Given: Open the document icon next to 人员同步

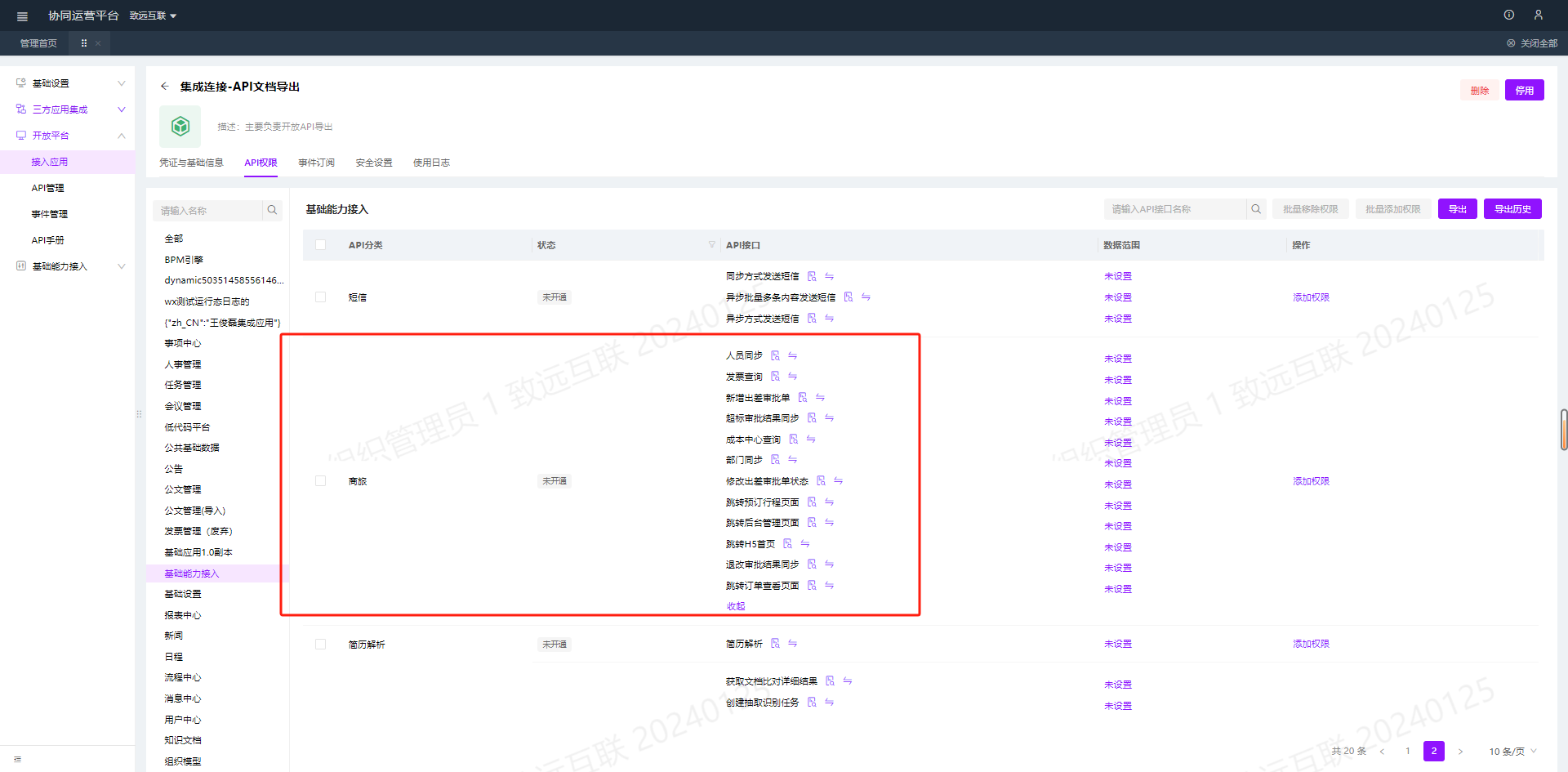Looking at the screenshot, I should (775, 355).
